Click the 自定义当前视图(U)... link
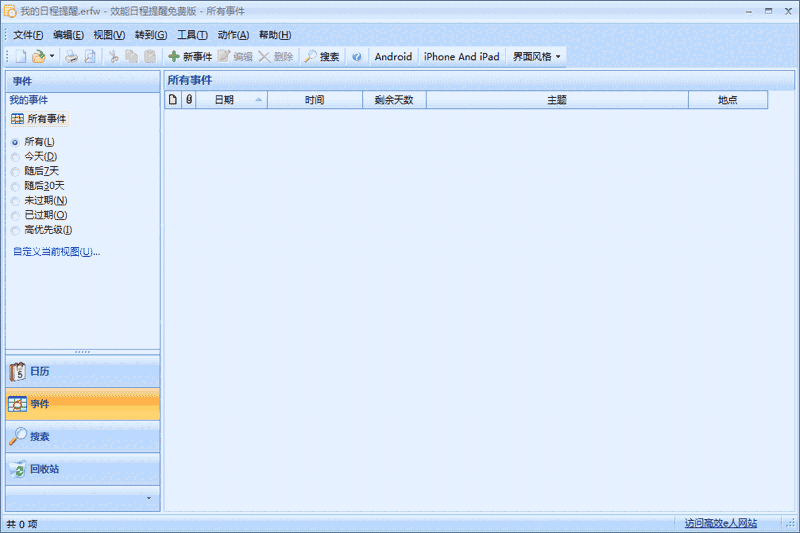Image resolution: width=800 pixels, height=533 pixels. click(57, 251)
